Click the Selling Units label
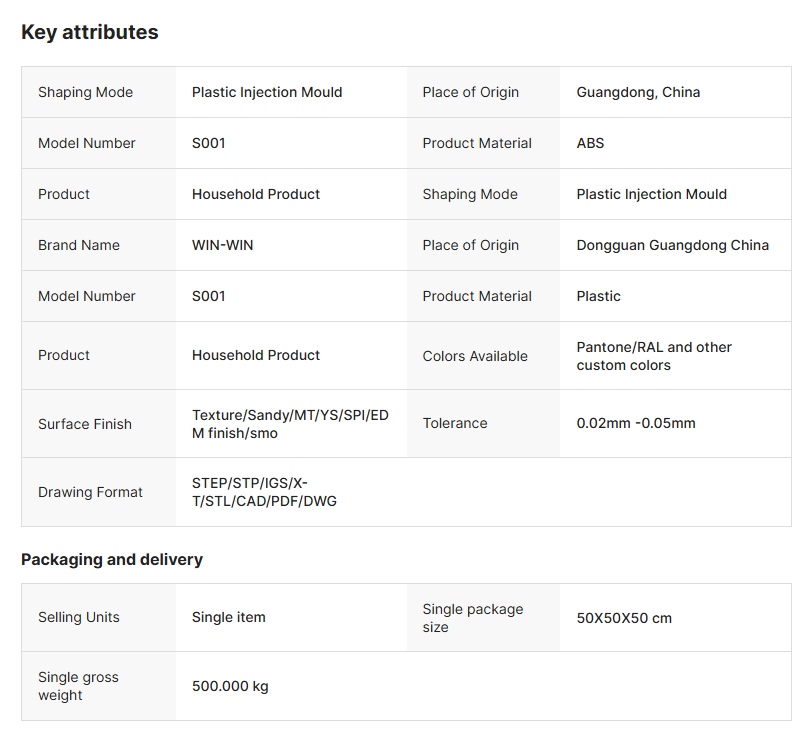 click(x=79, y=617)
